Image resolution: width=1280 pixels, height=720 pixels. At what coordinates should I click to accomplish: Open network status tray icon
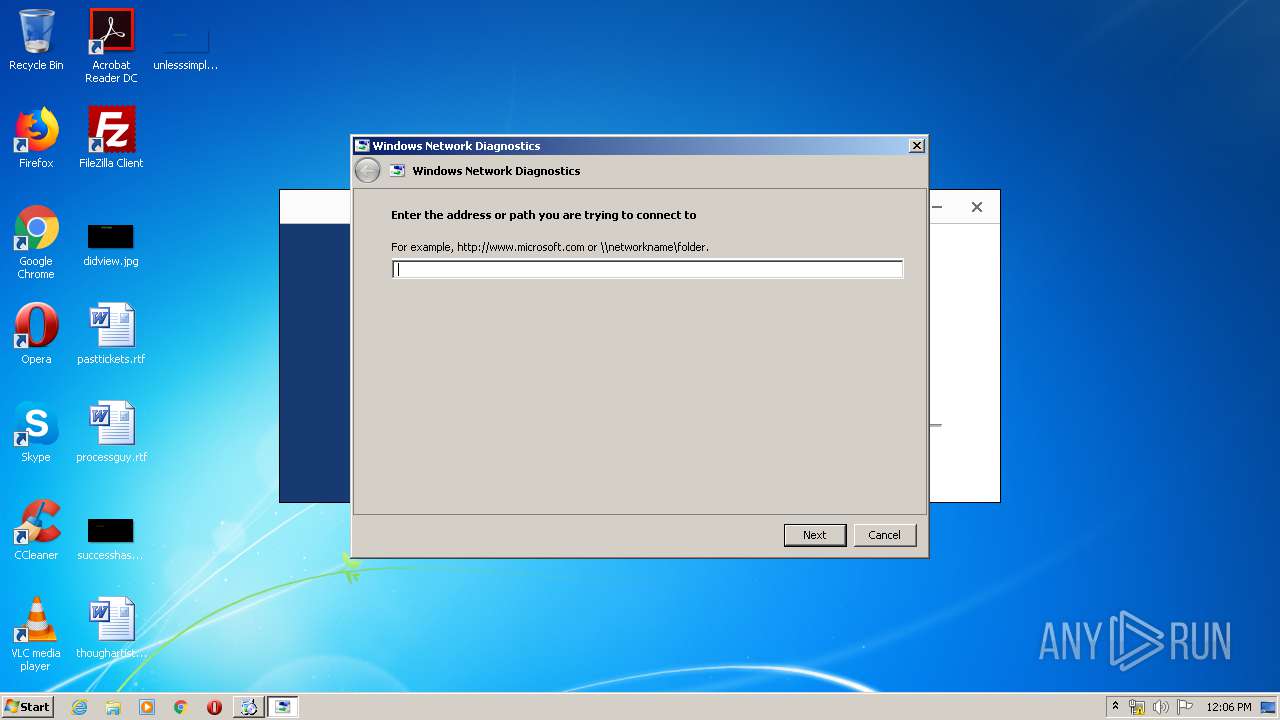tap(1137, 707)
